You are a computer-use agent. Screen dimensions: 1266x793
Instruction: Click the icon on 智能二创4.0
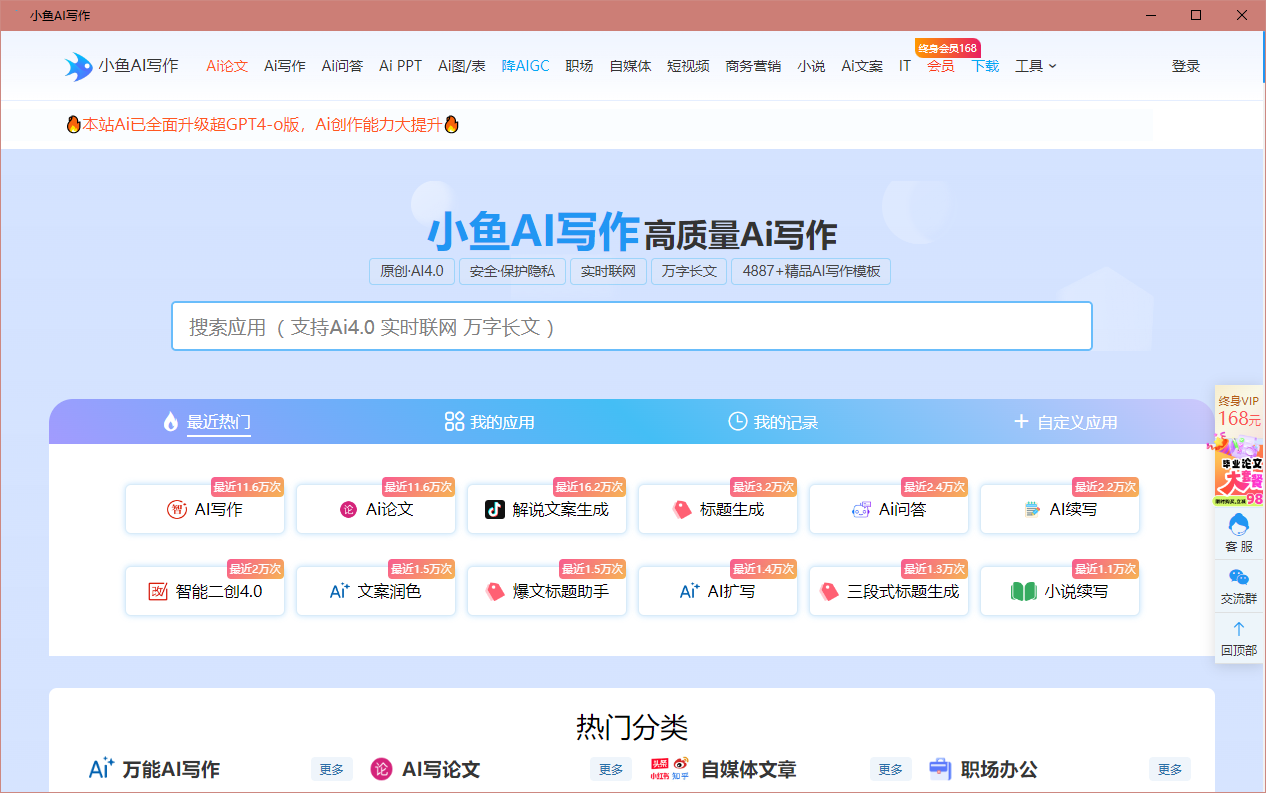click(158, 592)
